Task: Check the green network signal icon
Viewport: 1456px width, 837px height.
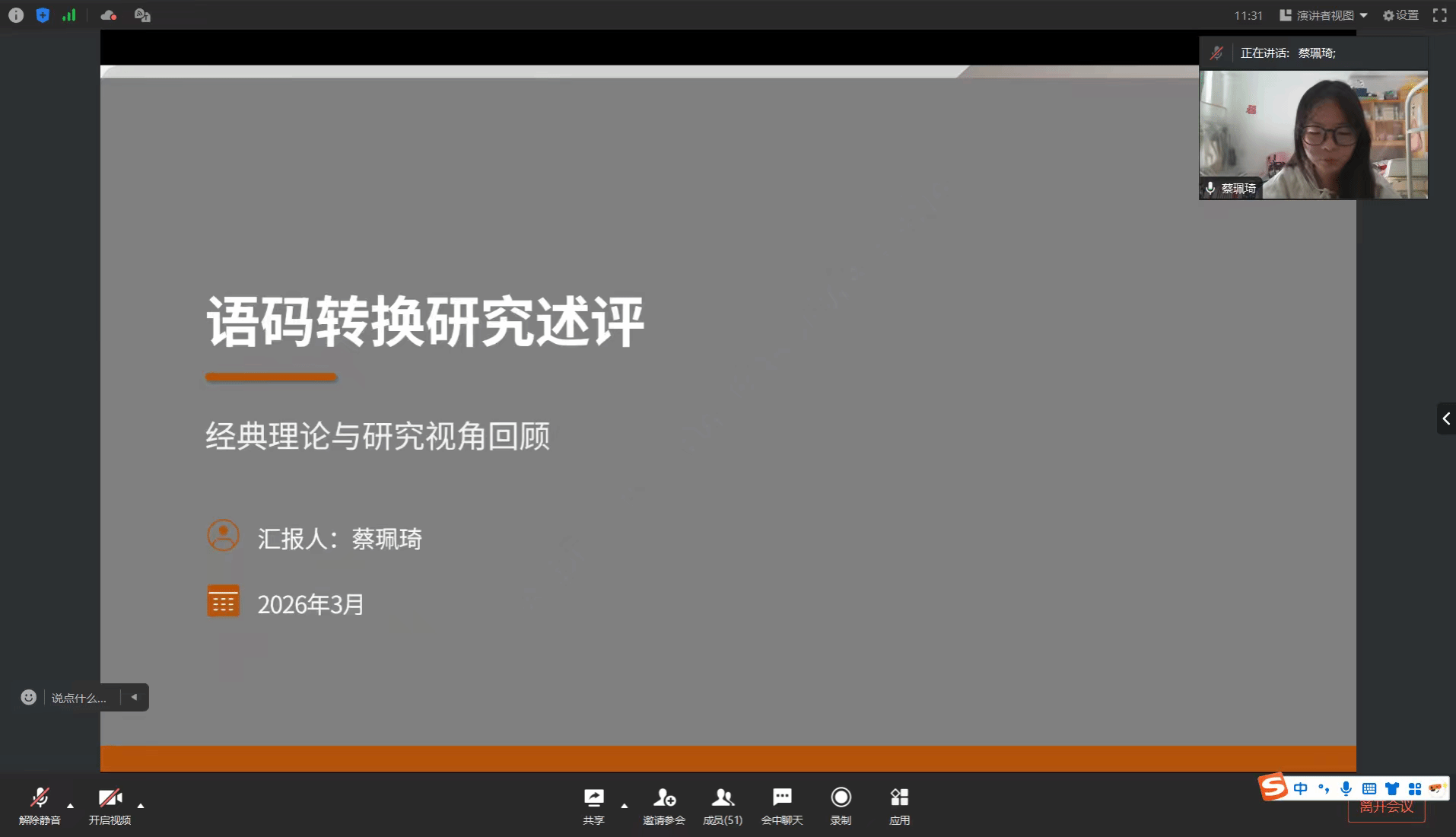Action: tap(69, 15)
